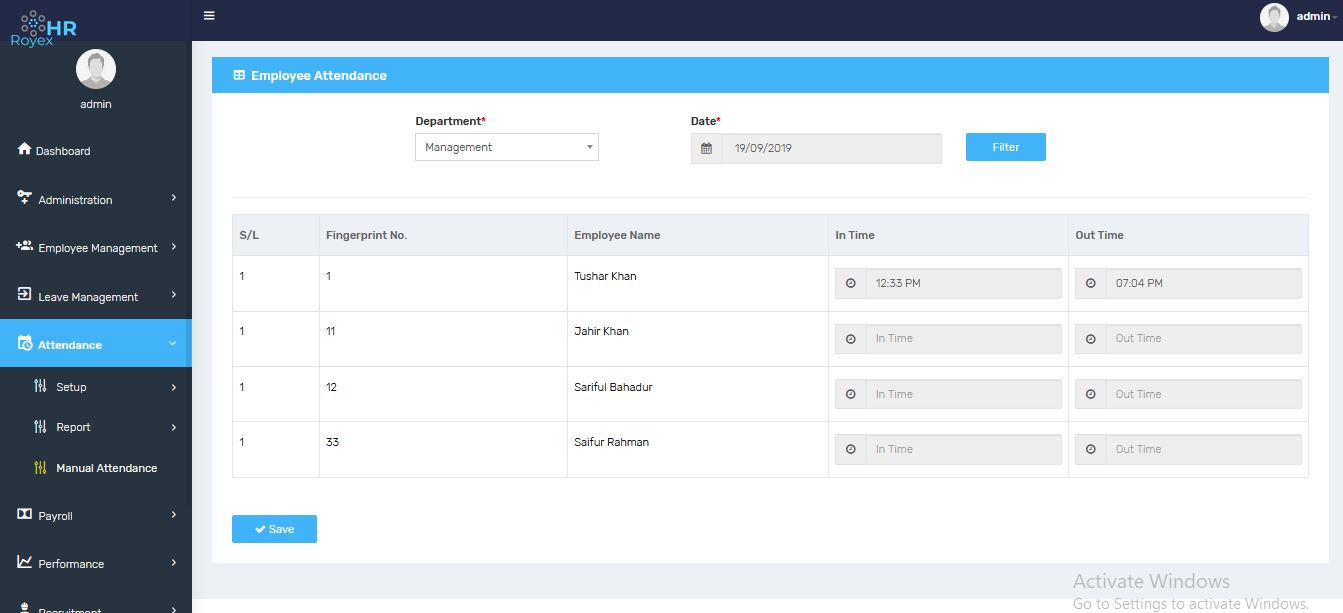Viewport: 1343px width, 613px height.
Task: Open the Performance sidebar link
Action: point(96,564)
